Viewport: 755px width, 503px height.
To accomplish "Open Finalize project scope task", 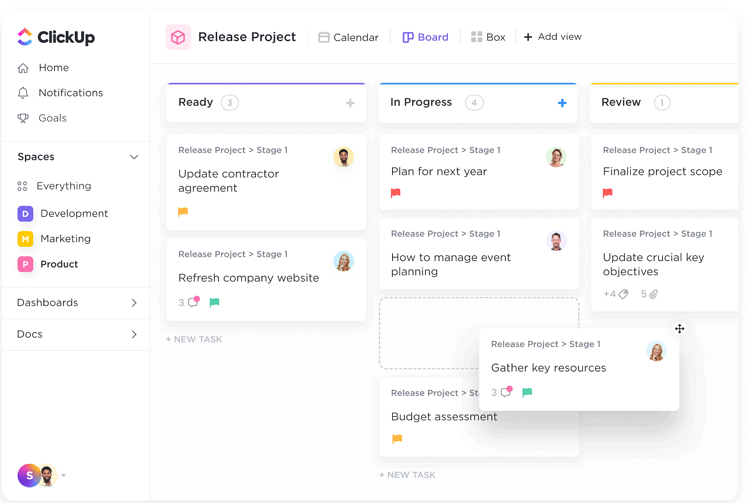I will (663, 171).
